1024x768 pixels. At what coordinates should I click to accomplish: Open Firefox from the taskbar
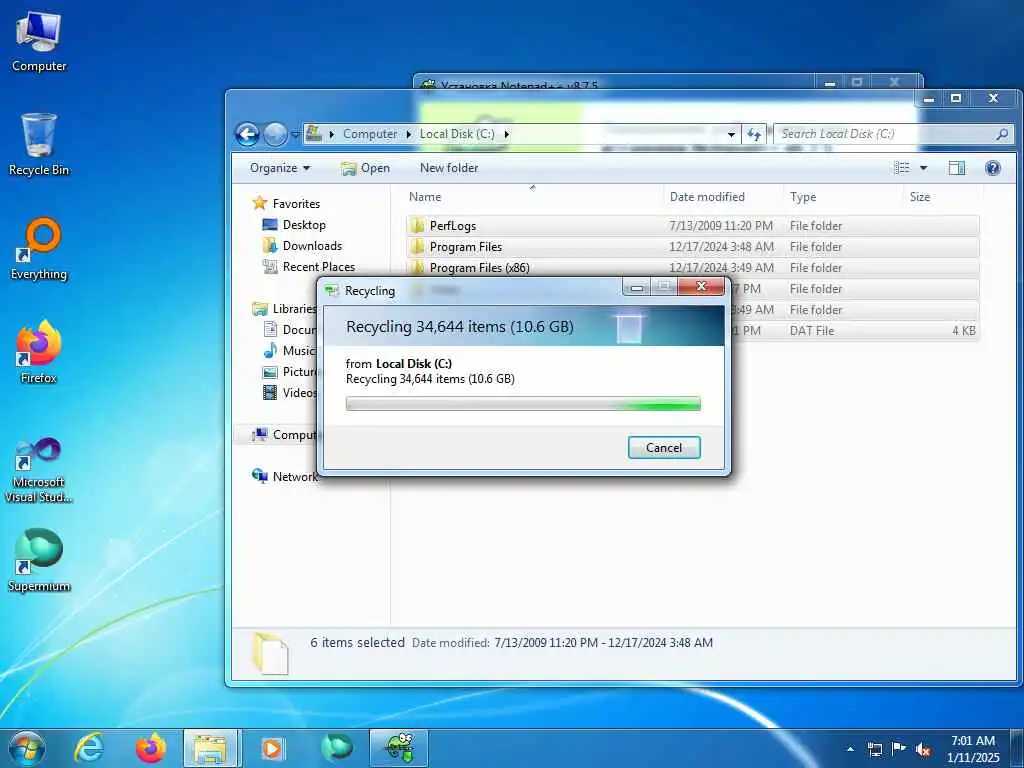coord(151,748)
